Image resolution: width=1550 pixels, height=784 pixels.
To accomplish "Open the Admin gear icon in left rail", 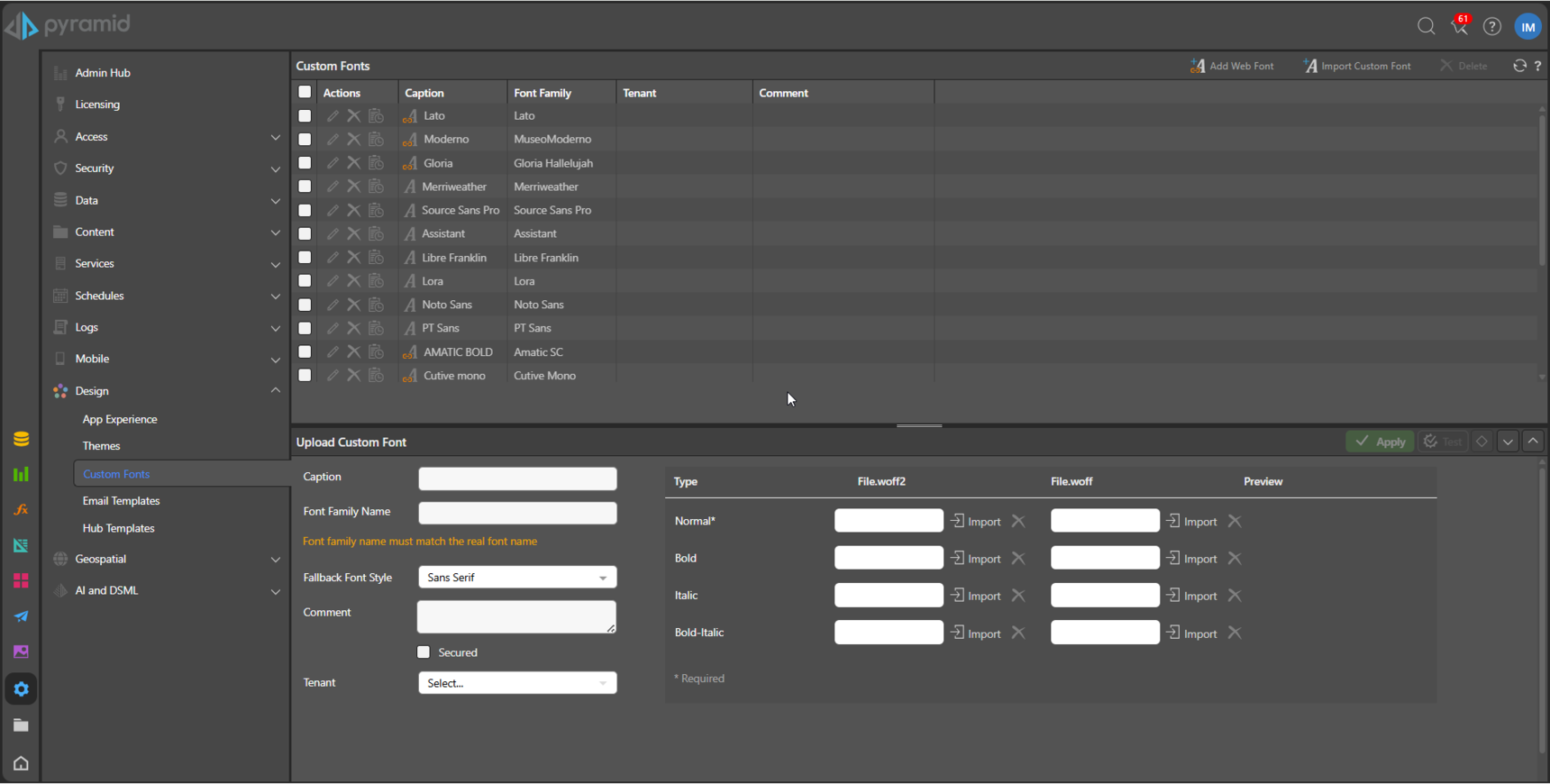I will (x=21, y=689).
